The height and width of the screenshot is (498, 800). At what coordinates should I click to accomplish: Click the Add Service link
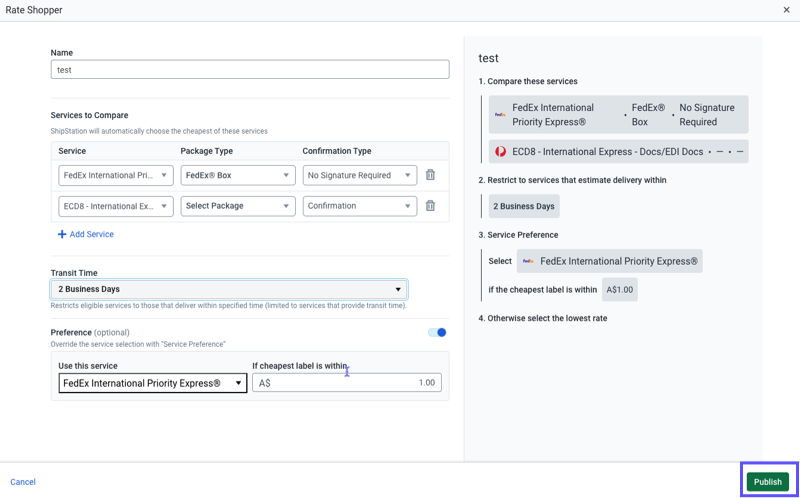coord(92,234)
